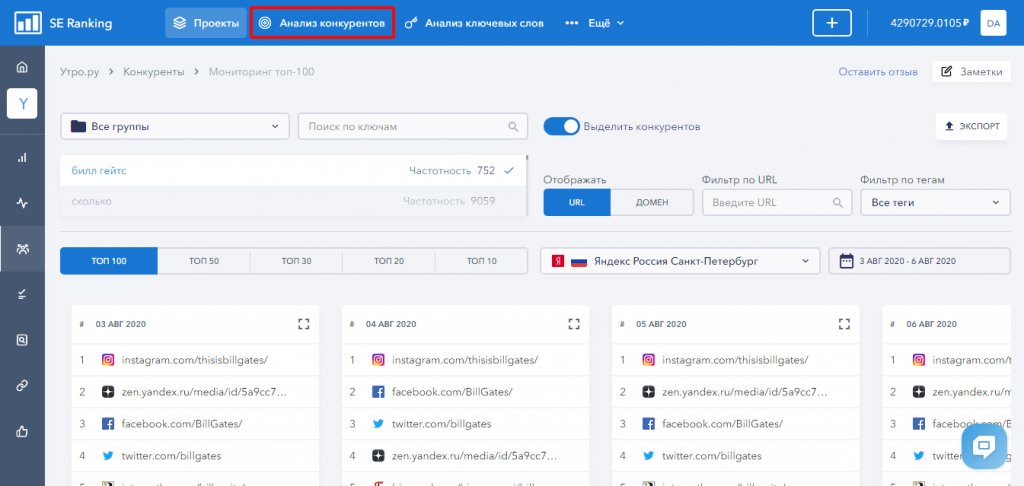Click the home icon in left sidebar
Screen dimensions: 1024x486
22,67
